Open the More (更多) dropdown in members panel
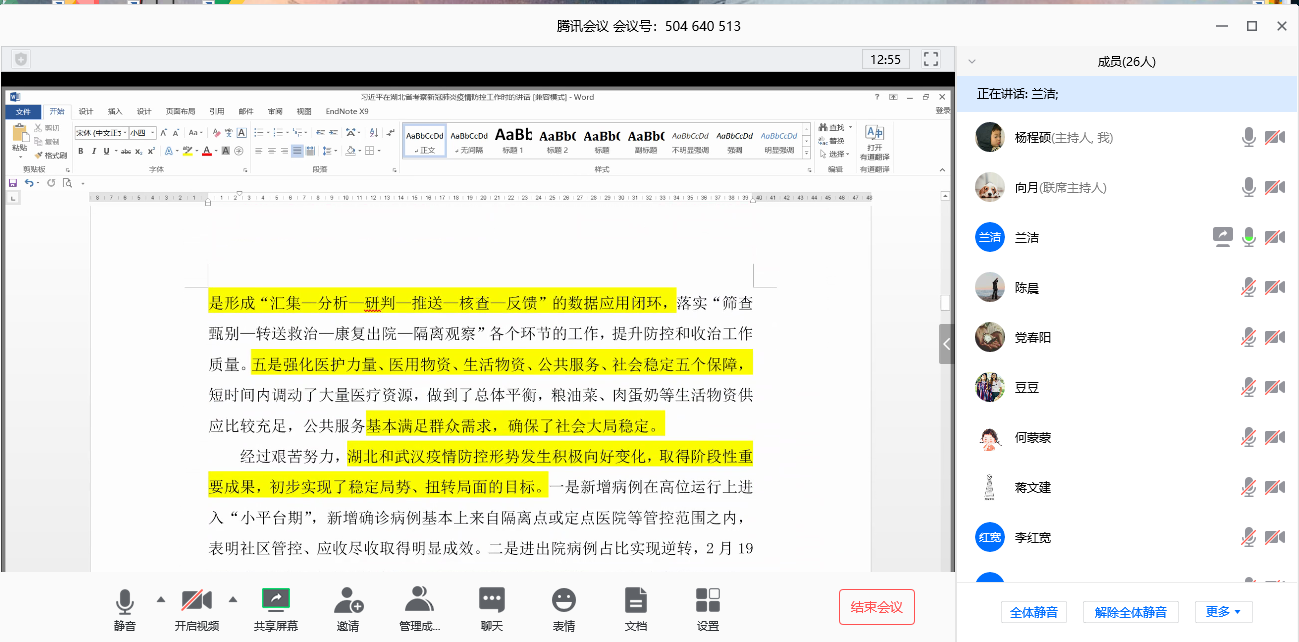Viewport: 1299px width, 642px height. 1222,611
